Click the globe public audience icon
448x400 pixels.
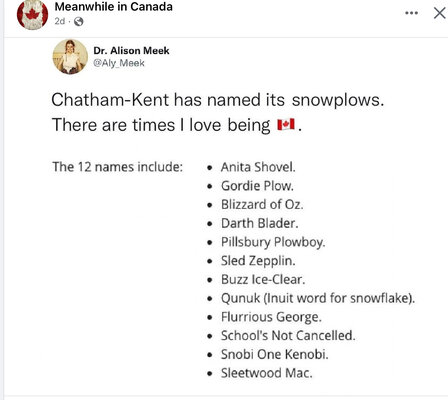coord(79,22)
